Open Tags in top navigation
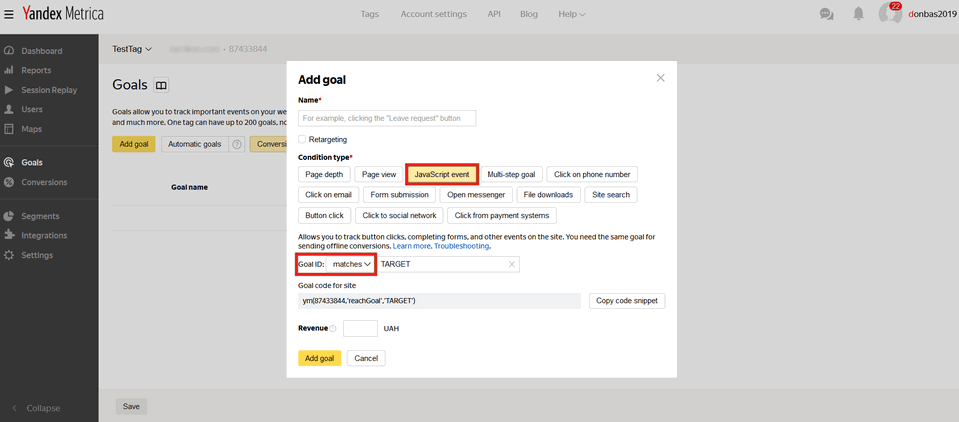 370,14
